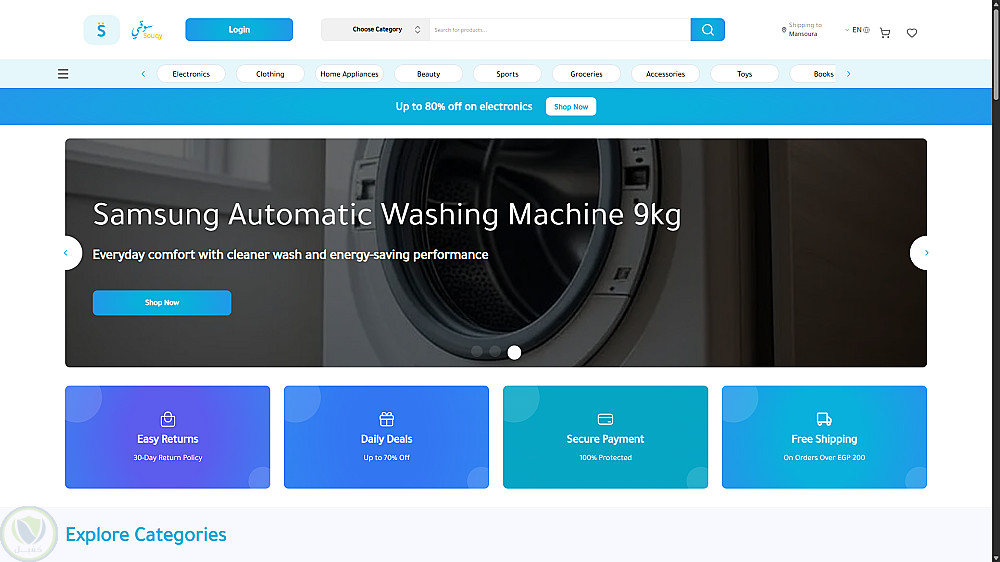1000x562 pixels.
Task: Select the Beauty category pill
Action: coord(429,74)
